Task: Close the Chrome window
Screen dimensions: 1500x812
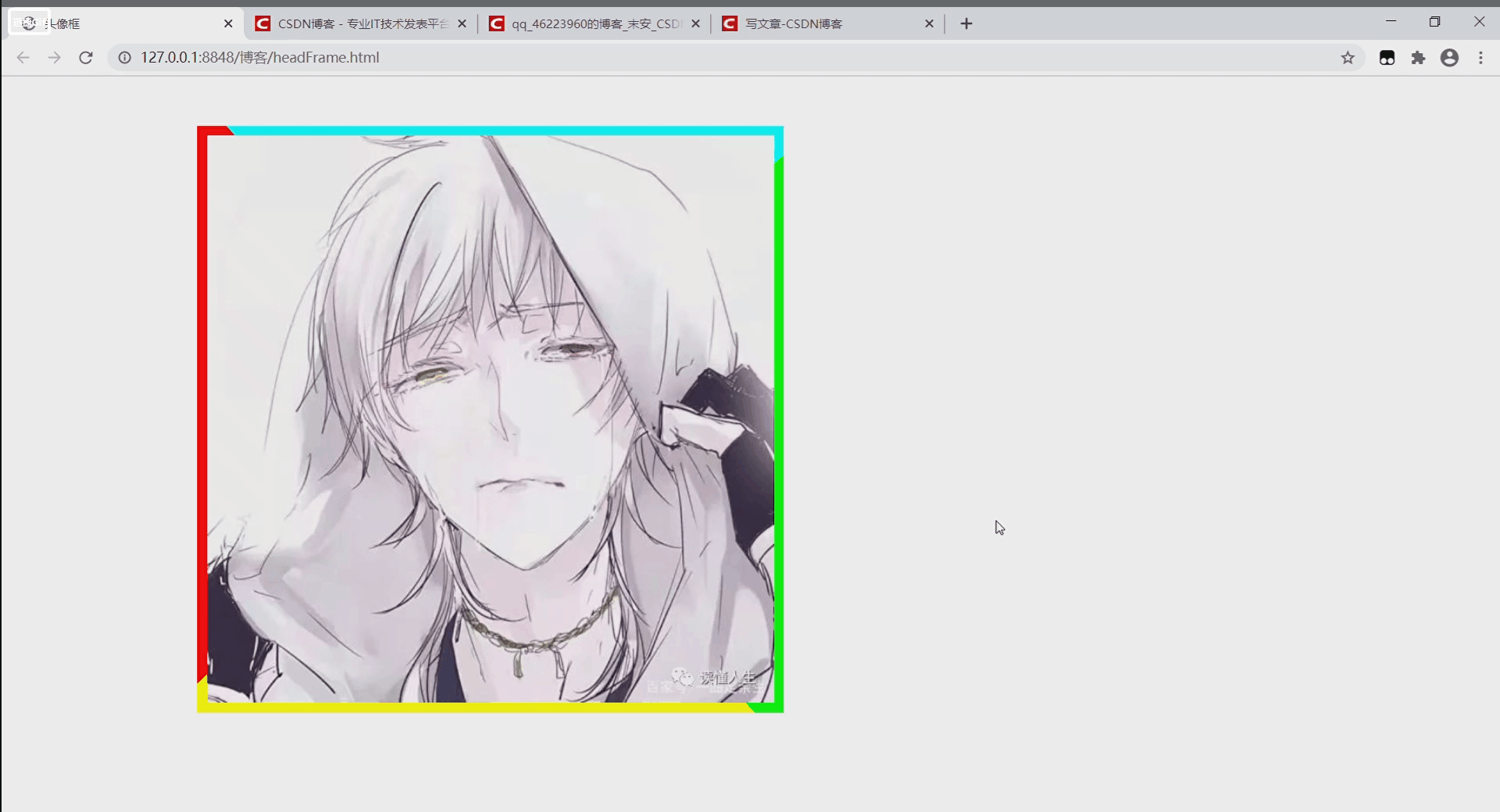Action: click(1479, 22)
